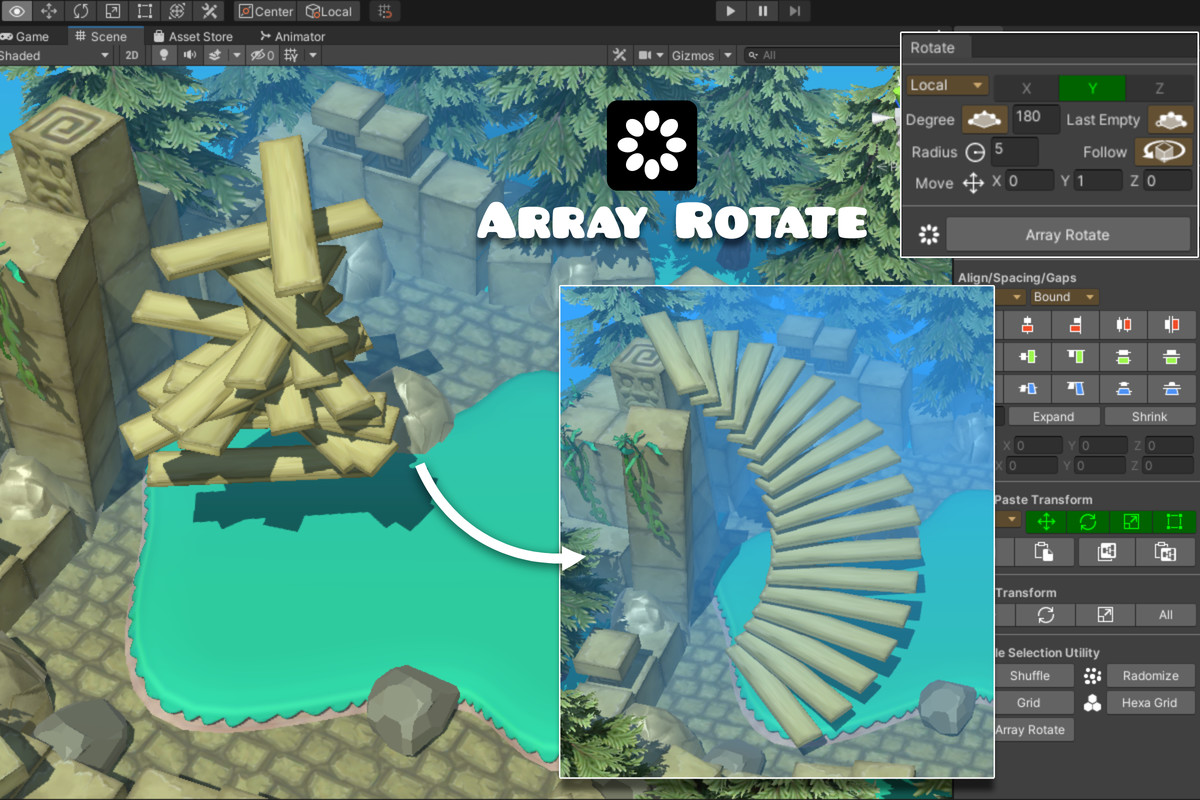This screenshot has width=1200, height=800.
Task: Toggle the Follow rotation icon button
Action: click(1162, 151)
